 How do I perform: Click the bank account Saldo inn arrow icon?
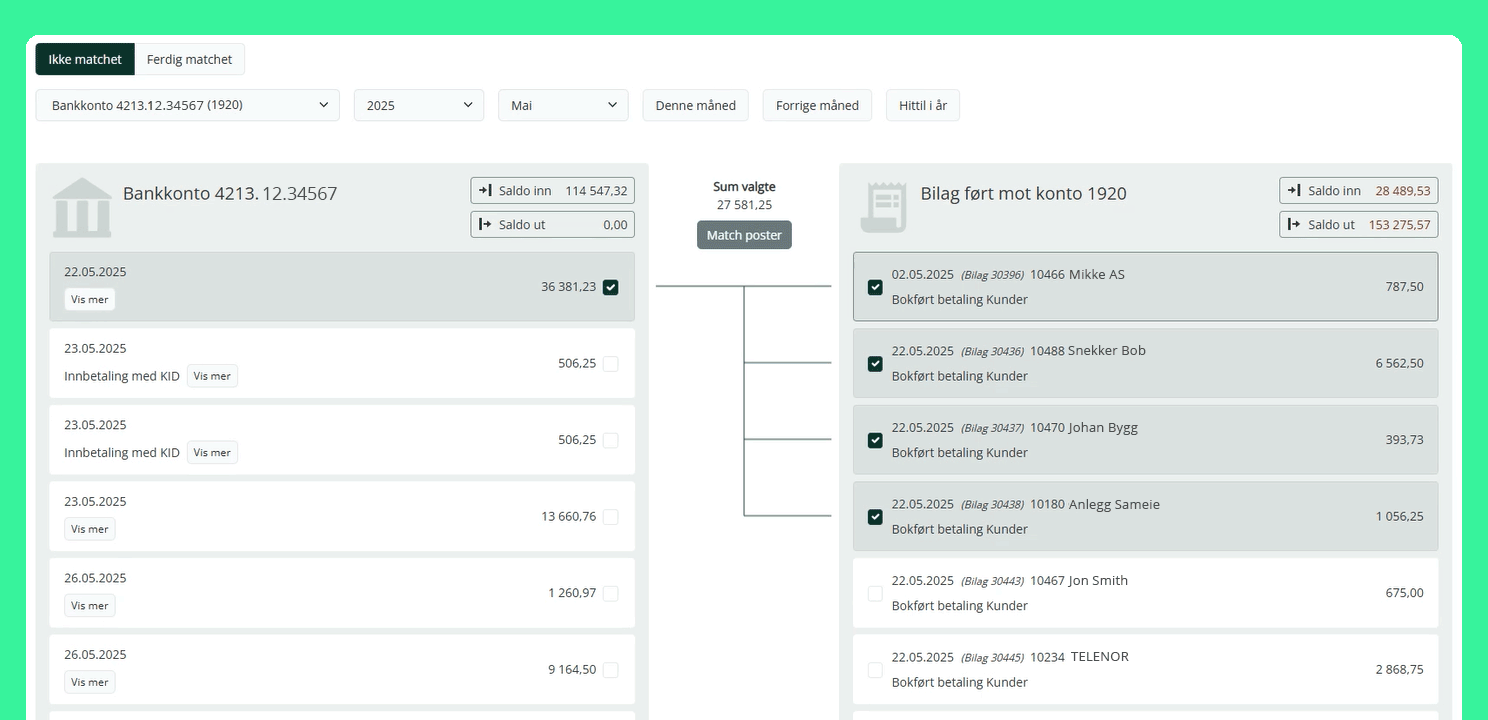point(485,190)
